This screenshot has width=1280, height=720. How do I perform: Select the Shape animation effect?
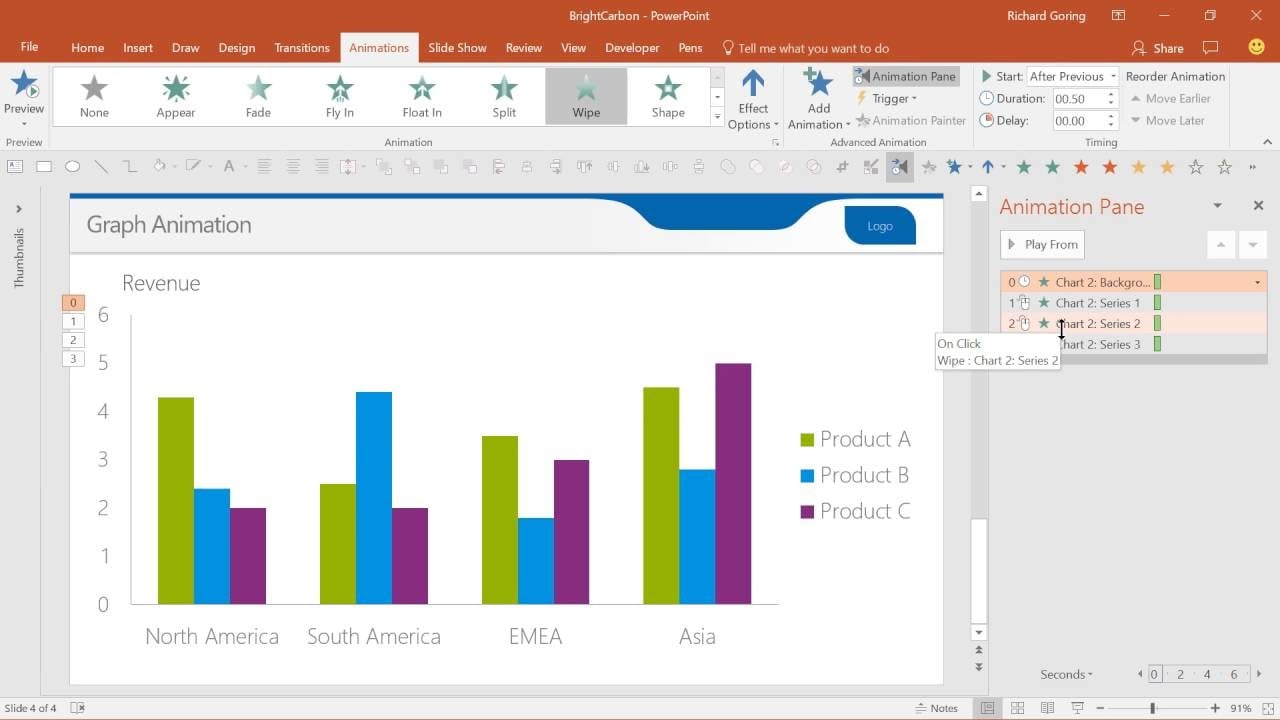668,96
